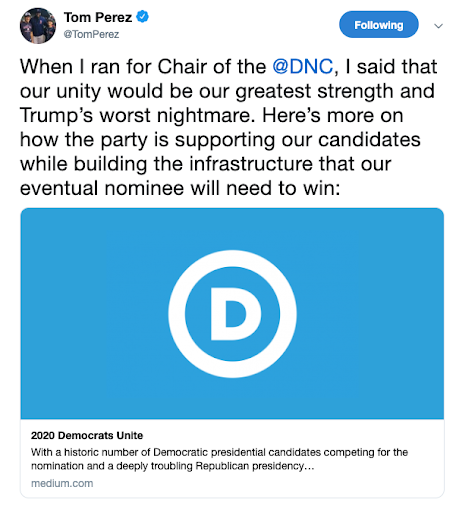Click the word "infrastructure" in the tweet

251,164
